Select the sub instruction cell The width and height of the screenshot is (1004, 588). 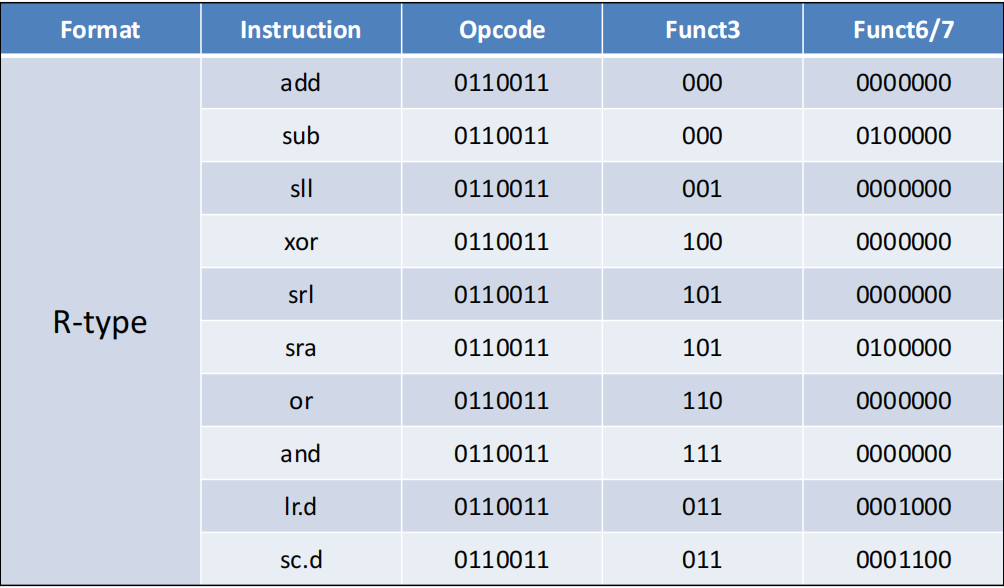tap(301, 136)
